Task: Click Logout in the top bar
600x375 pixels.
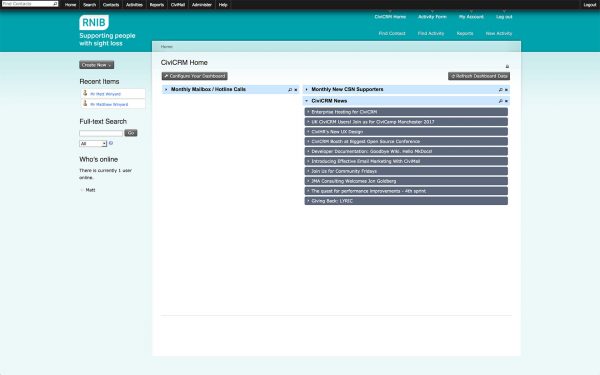Action: pyautogui.click(x=590, y=5)
